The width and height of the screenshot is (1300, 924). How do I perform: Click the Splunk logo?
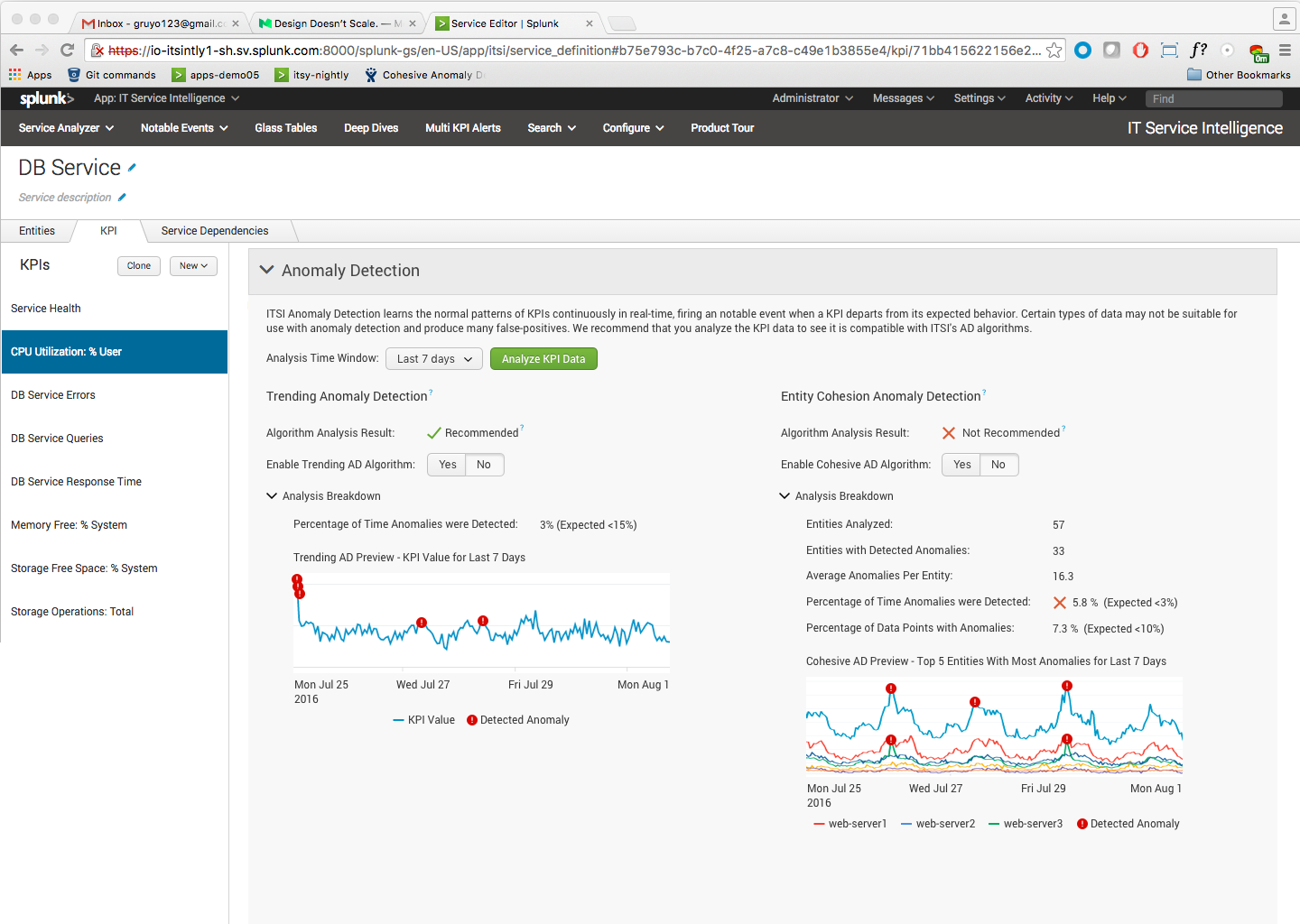pos(47,98)
